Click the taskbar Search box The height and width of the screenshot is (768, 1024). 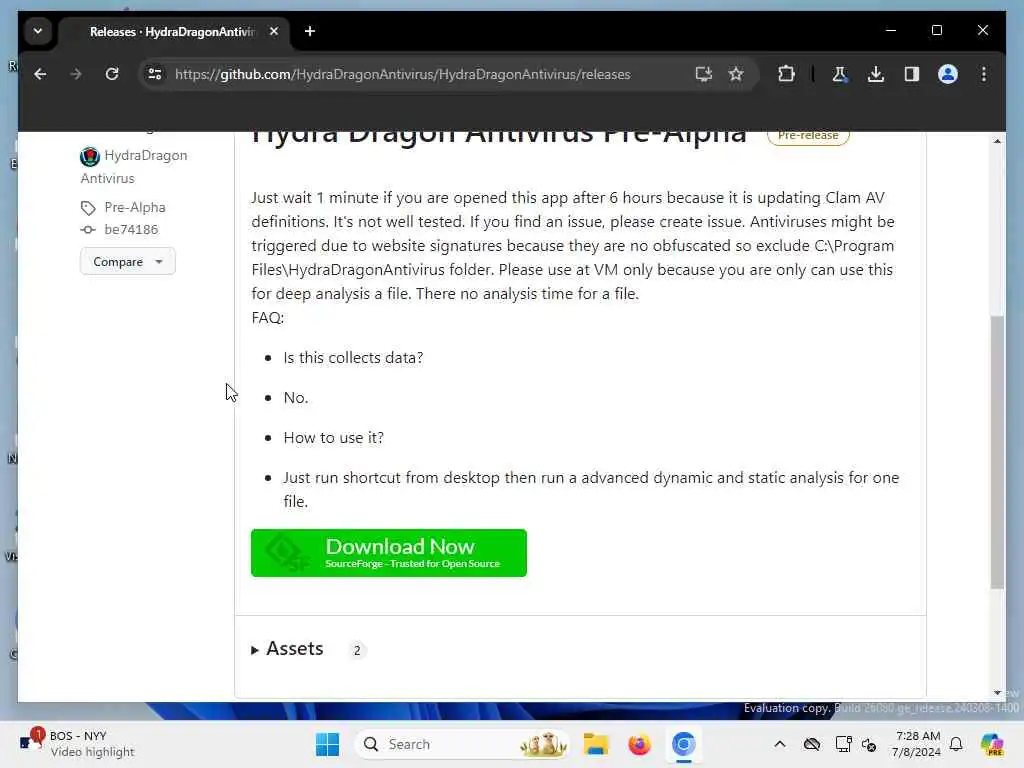pyautogui.click(x=462, y=744)
